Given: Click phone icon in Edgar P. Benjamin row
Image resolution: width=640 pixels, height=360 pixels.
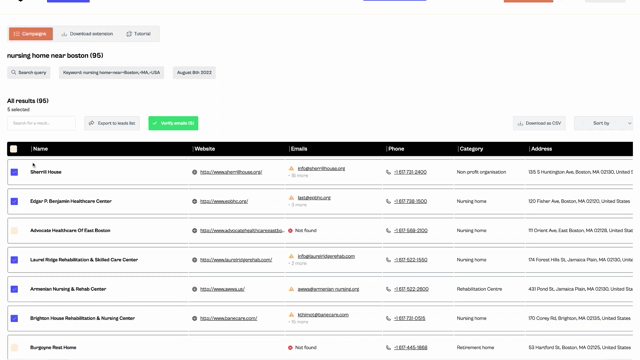Looking at the screenshot, I should coord(388,201).
